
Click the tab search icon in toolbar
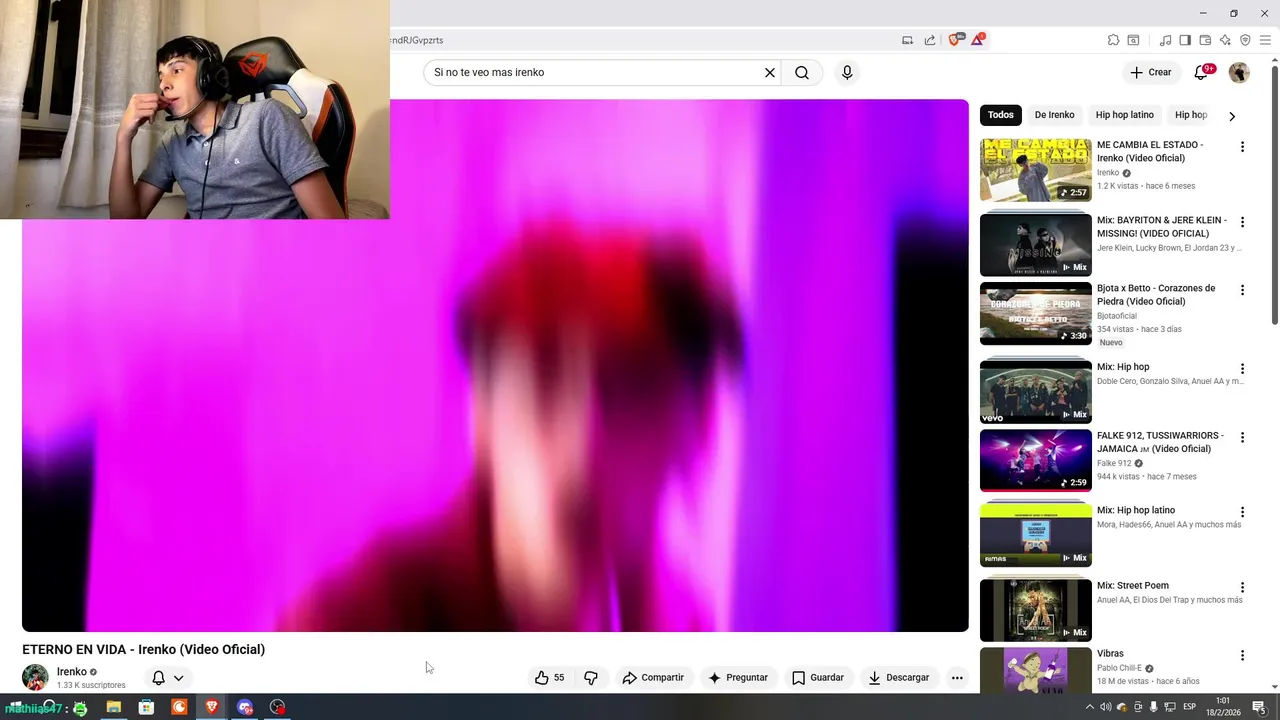(1133, 40)
